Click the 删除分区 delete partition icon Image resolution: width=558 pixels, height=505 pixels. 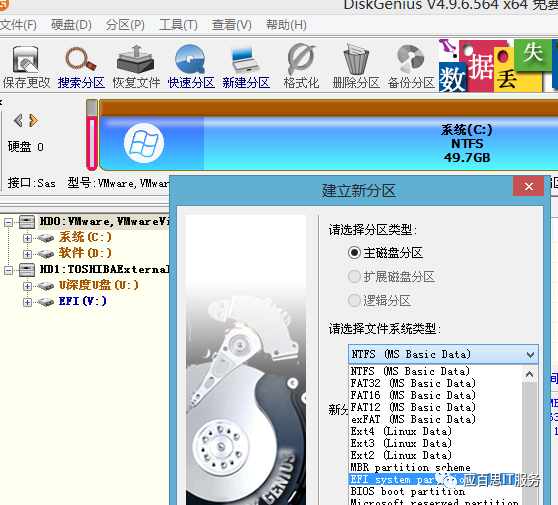coord(356,67)
